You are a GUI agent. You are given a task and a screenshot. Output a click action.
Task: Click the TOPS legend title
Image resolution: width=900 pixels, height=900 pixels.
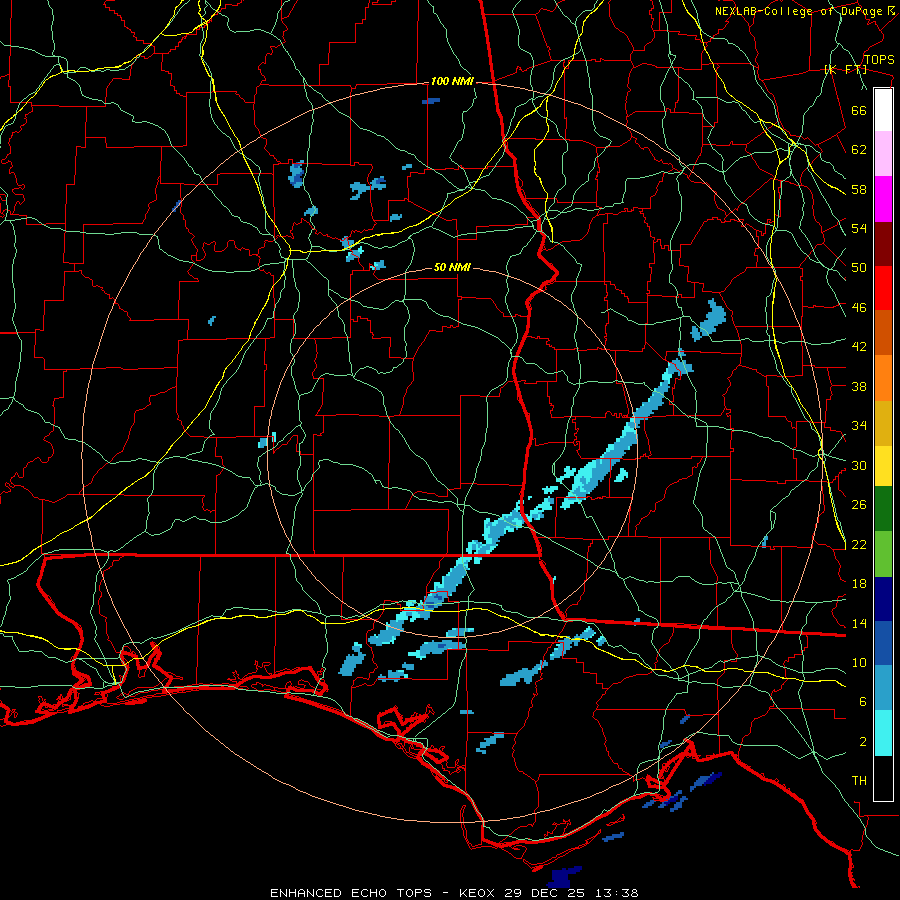[x=879, y=60]
